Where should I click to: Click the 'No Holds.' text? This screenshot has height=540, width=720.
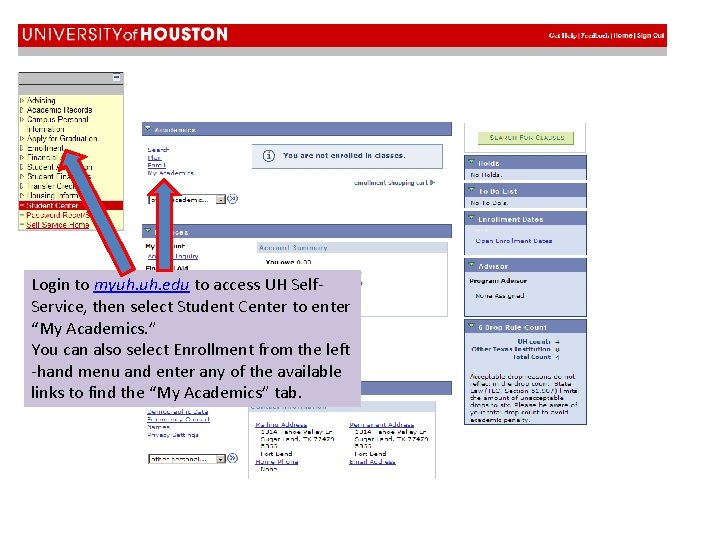point(486,175)
